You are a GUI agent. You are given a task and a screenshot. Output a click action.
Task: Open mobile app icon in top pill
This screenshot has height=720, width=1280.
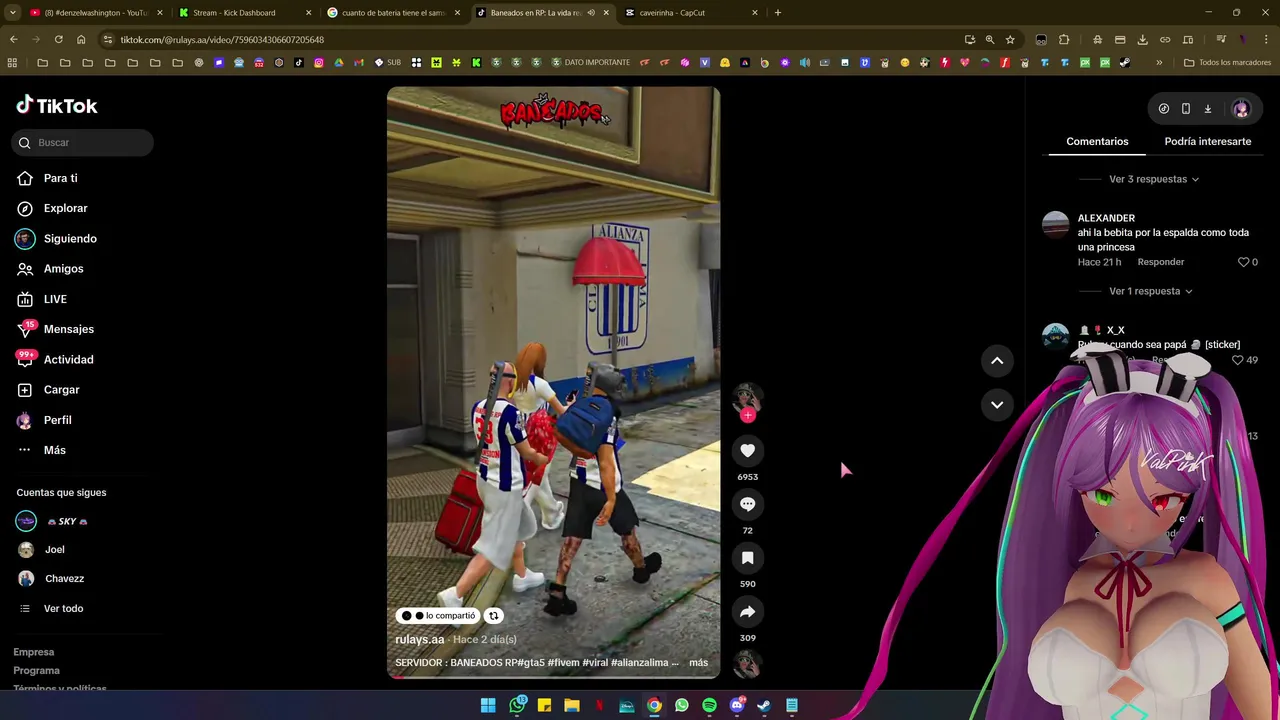tap(1186, 109)
